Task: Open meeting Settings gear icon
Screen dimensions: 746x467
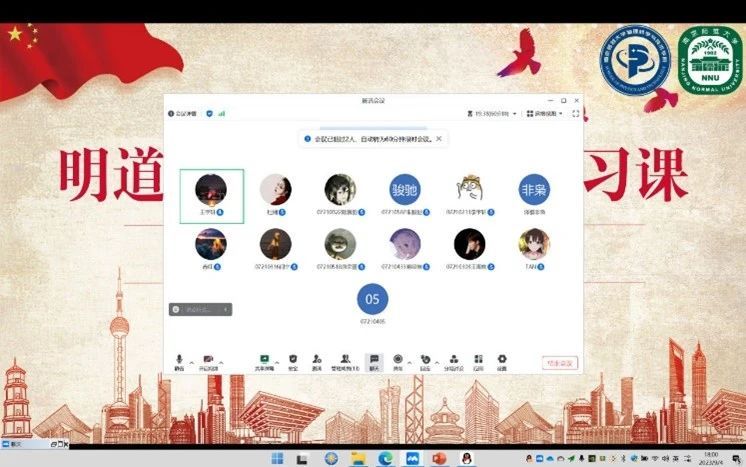Action: point(502,360)
